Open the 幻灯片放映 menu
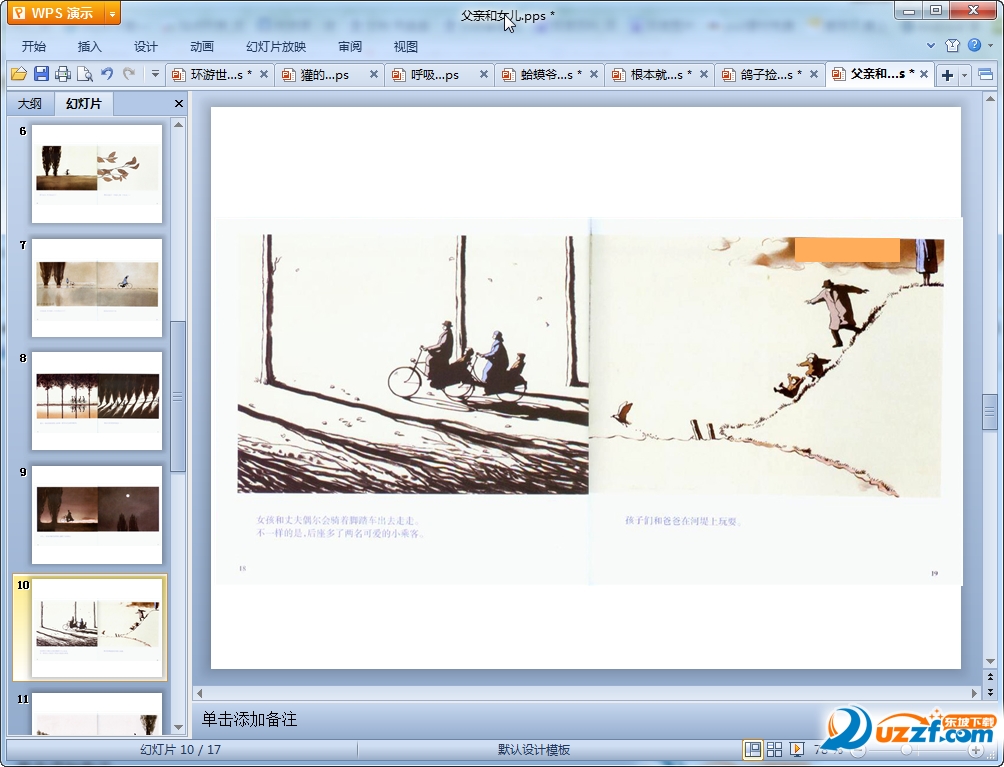 [x=276, y=46]
